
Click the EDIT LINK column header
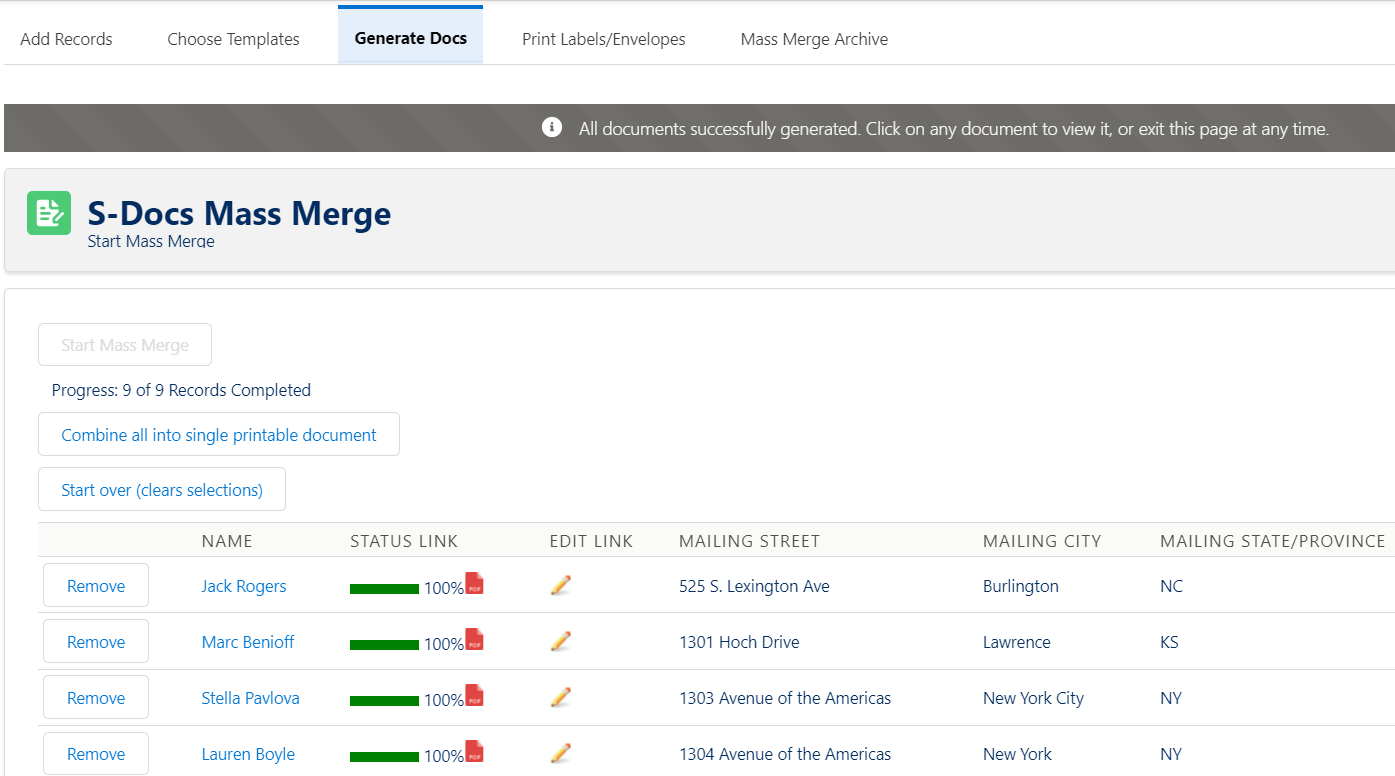pyautogui.click(x=591, y=541)
